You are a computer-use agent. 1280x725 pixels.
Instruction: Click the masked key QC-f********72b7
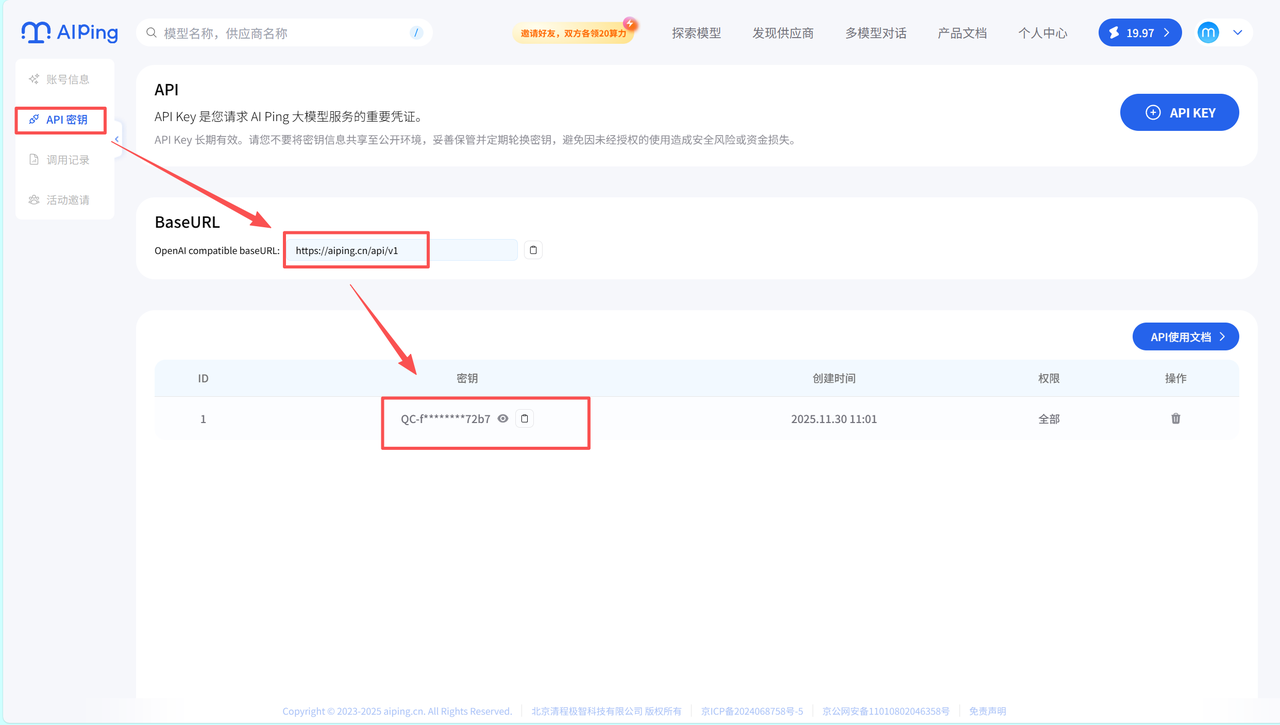[446, 419]
